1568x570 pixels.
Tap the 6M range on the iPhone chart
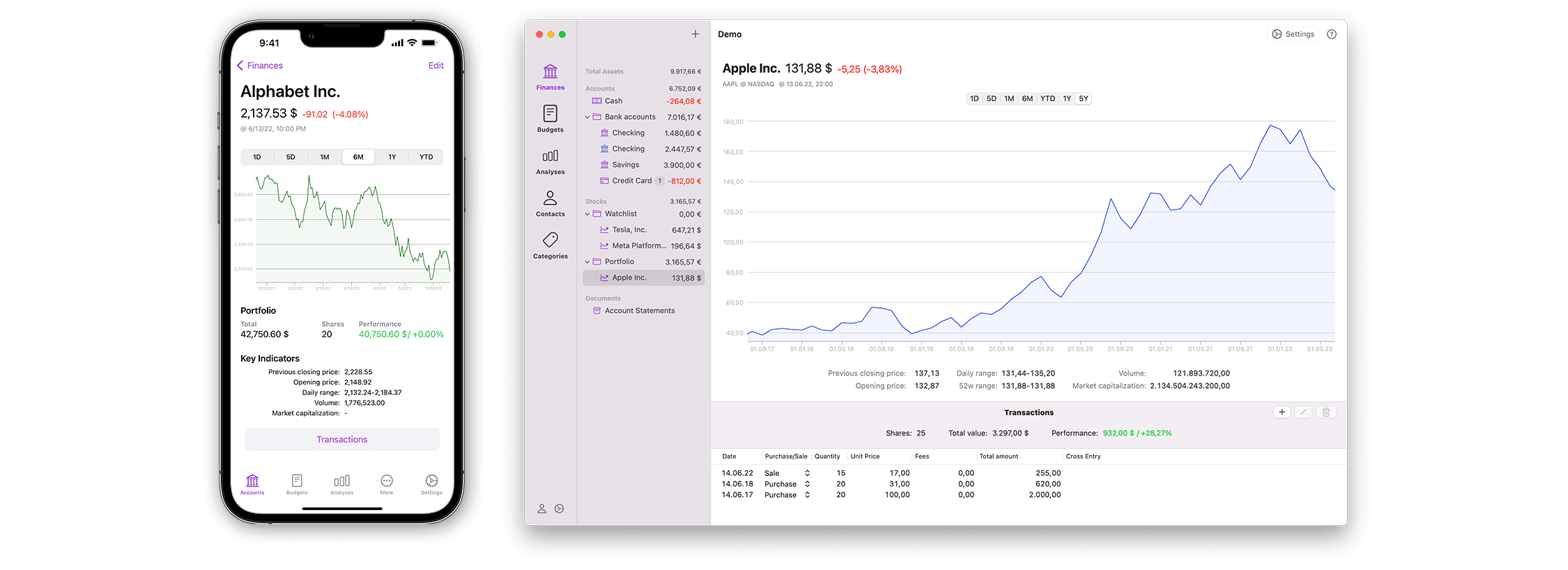[x=358, y=157]
